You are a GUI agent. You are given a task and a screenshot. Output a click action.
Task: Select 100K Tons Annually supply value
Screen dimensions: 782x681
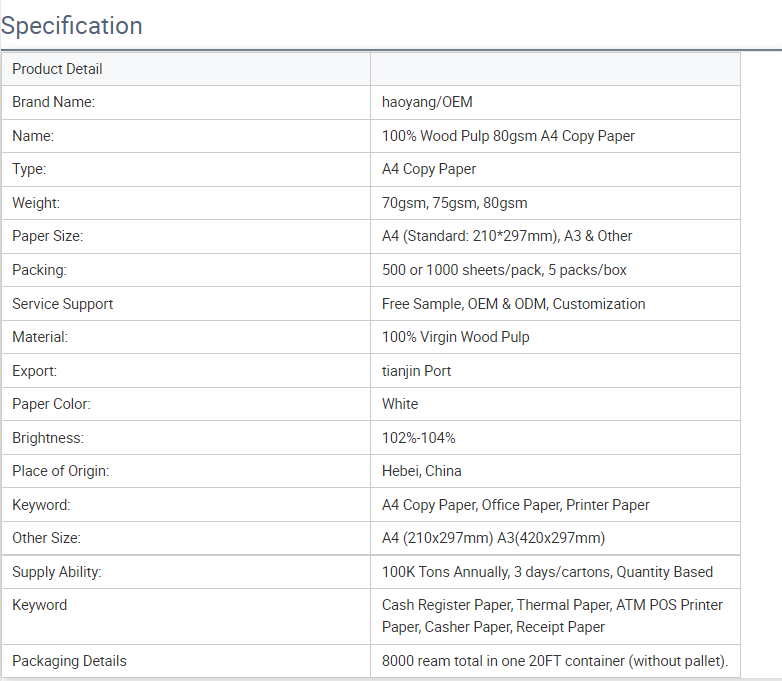(x=547, y=572)
